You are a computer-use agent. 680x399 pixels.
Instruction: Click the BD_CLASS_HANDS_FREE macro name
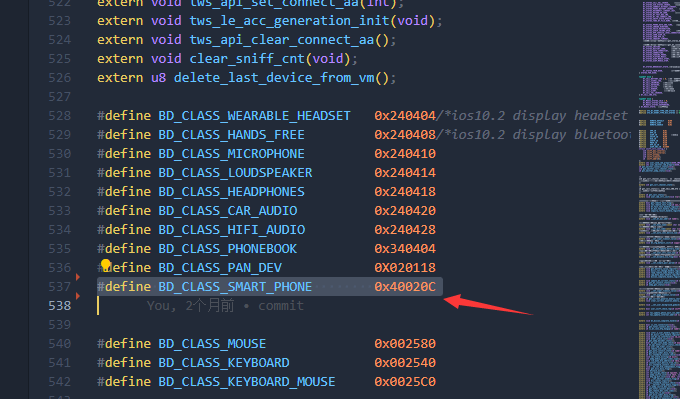[231, 135]
